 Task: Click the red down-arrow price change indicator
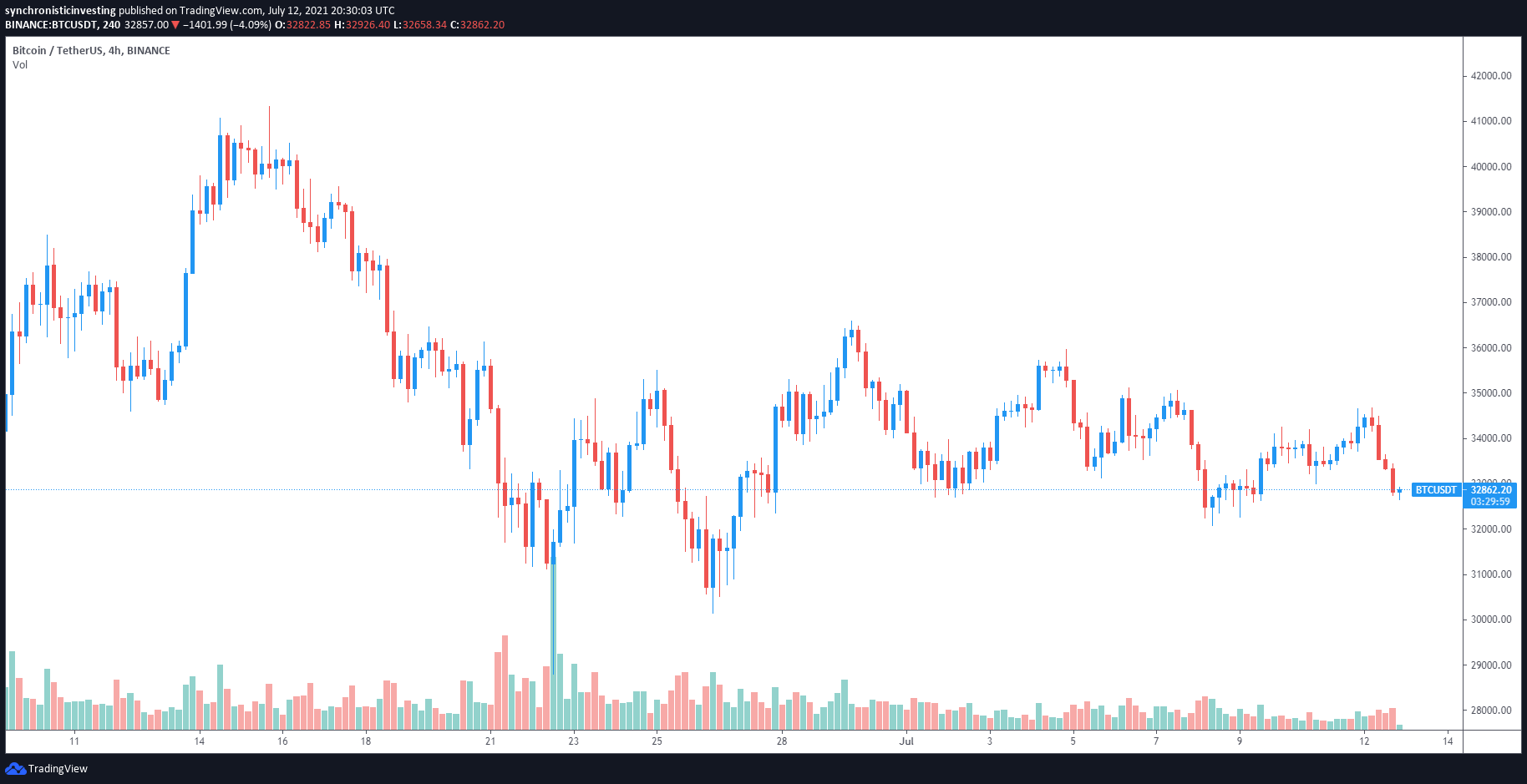click(175, 25)
